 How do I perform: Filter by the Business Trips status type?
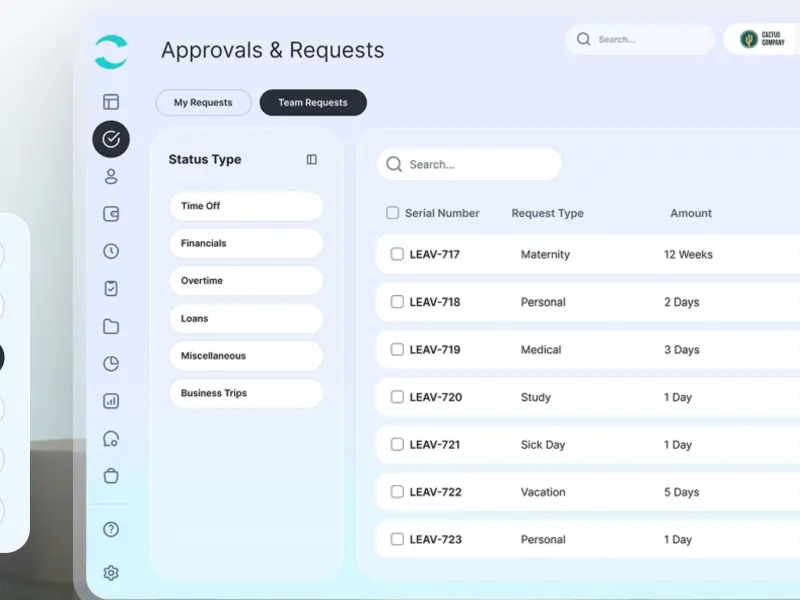tap(246, 393)
